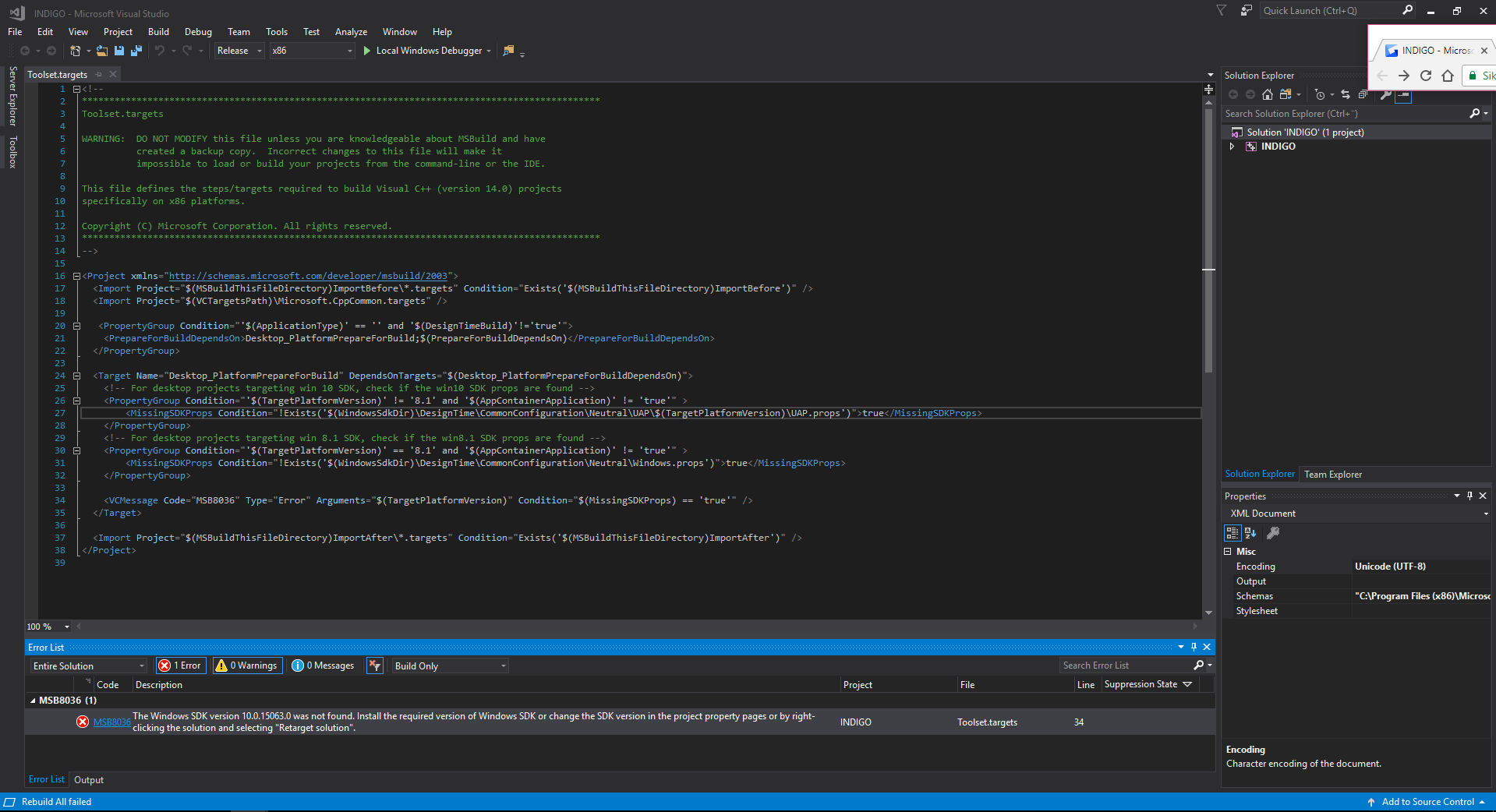Image resolution: width=1496 pixels, height=812 pixels.
Task: Pin the Toolset.targets tab
Action: (x=99, y=75)
